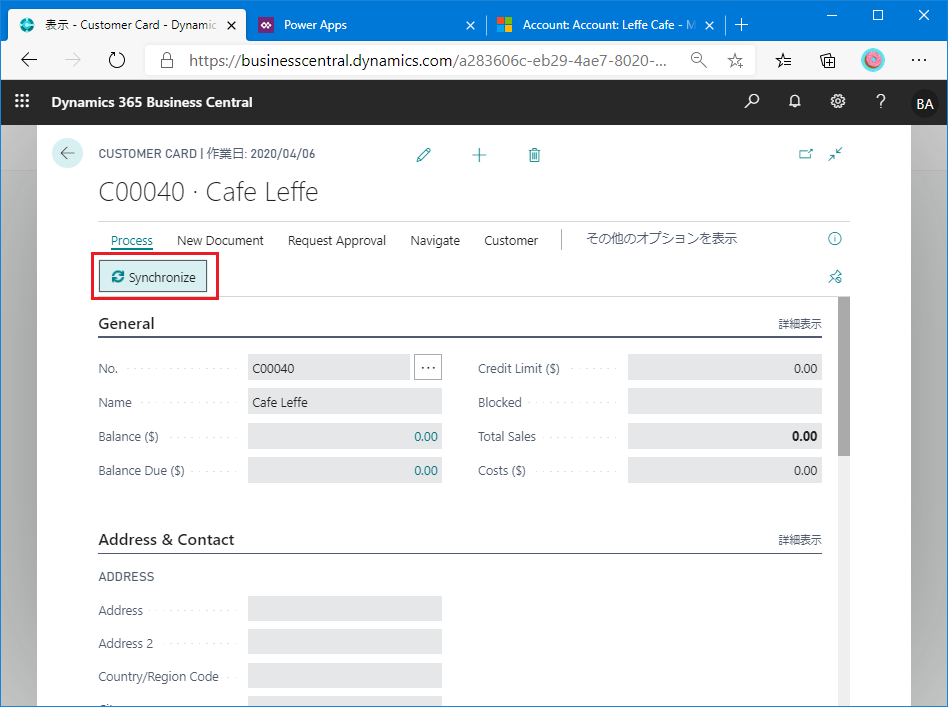Click the No. field C00040

[329, 367]
